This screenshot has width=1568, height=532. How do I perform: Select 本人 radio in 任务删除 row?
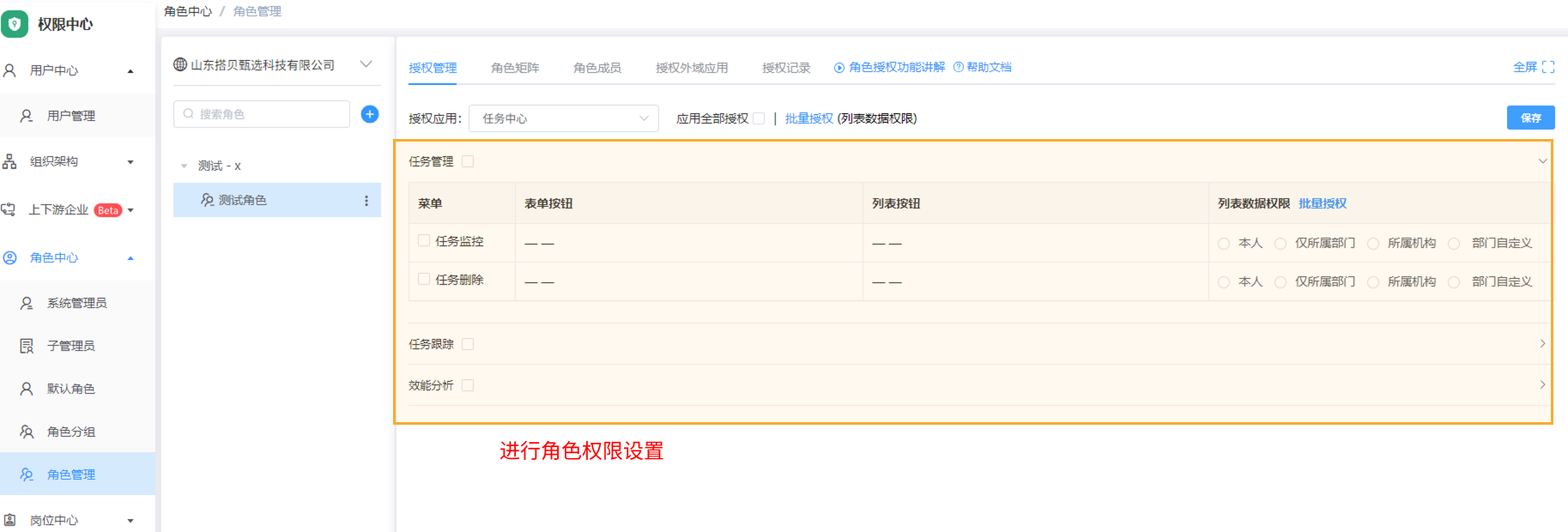coord(1224,282)
